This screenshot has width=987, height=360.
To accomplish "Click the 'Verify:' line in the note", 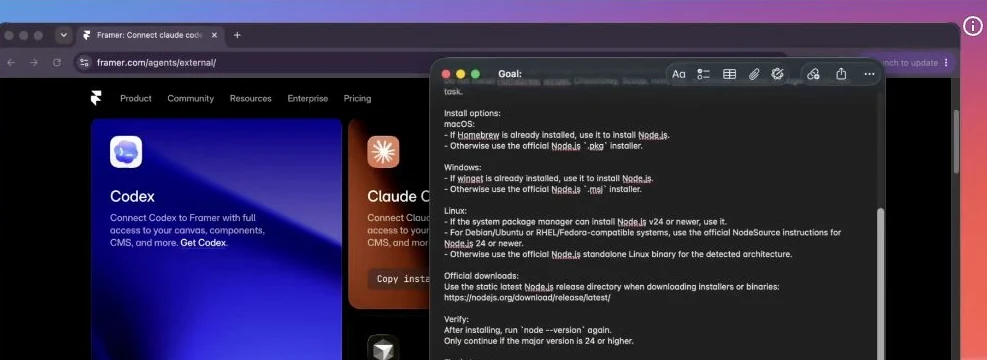I will pos(456,319).
